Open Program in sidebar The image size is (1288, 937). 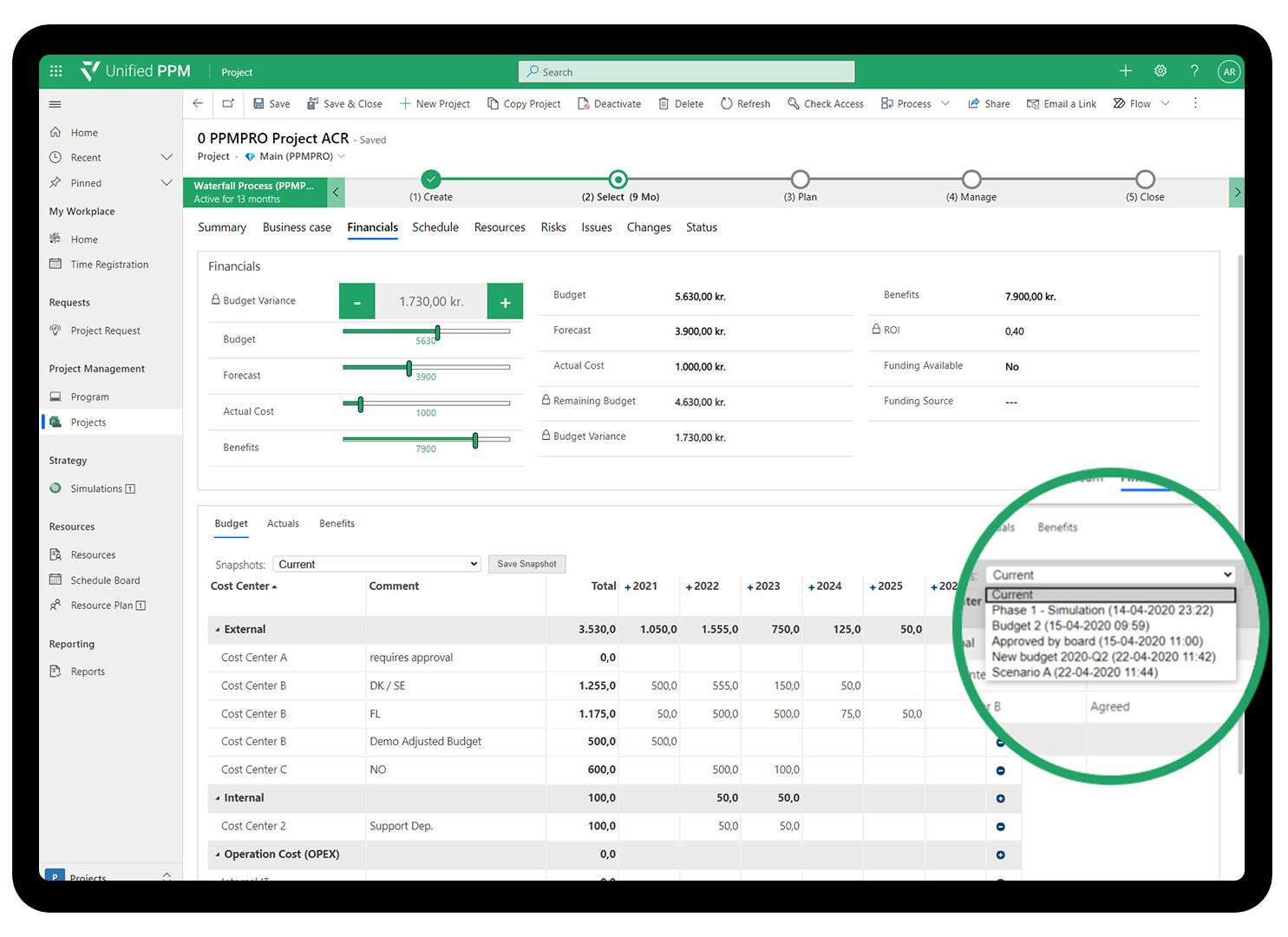[x=89, y=396]
